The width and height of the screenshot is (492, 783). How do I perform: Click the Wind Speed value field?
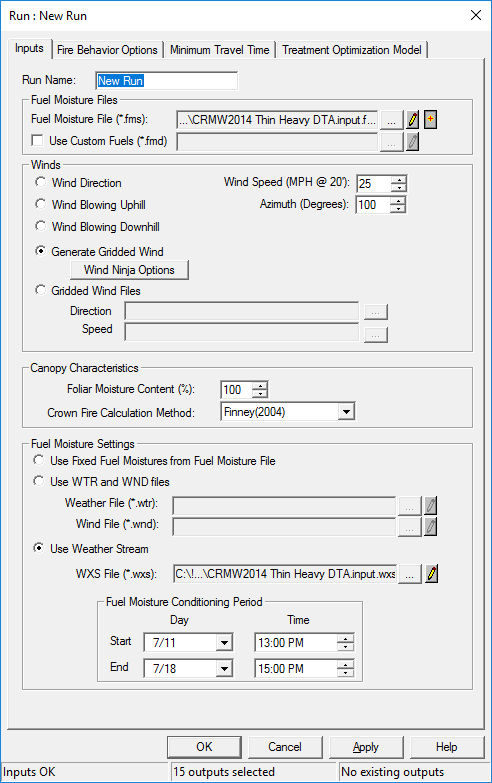tap(374, 184)
